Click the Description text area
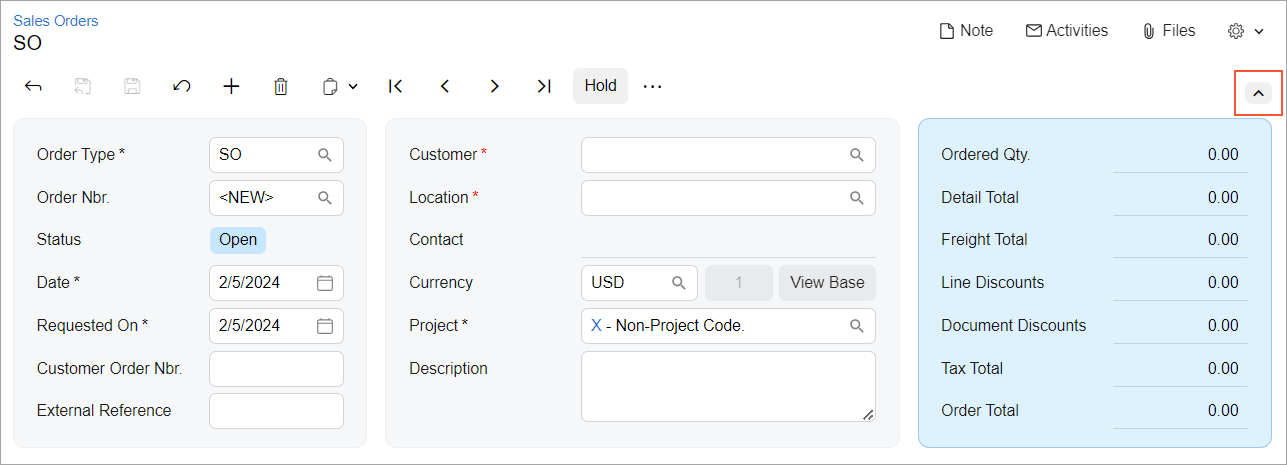The height and width of the screenshot is (465, 1287). [x=727, y=386]
